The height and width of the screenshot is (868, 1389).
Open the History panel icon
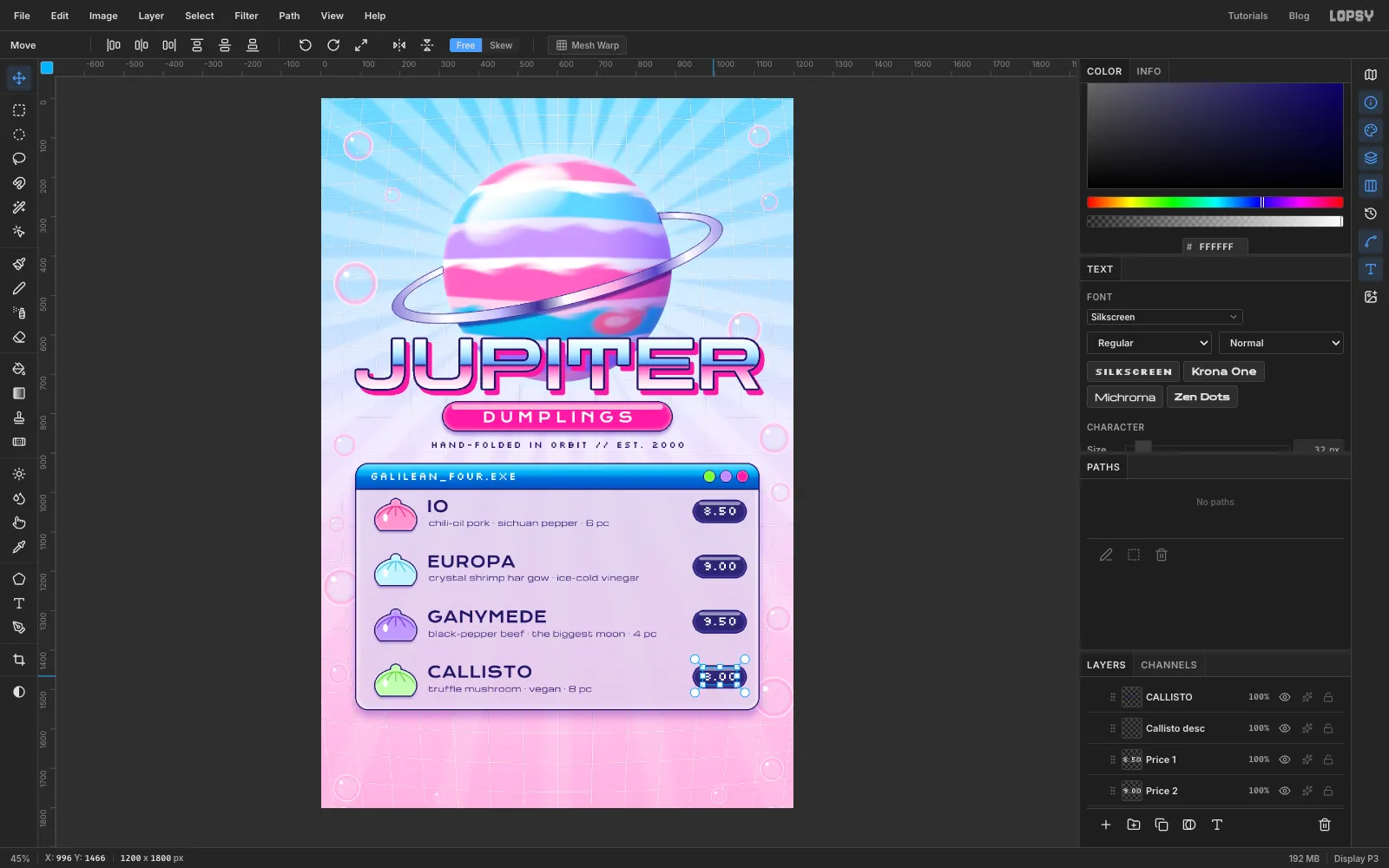[x=1371, y=214]
